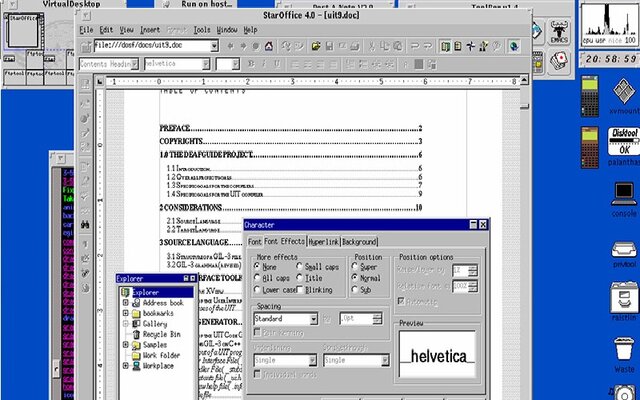Image resolution: width=640 pixels, height=400 pixels.
Task: Click the Home icon in StarOffice toolbar
Action: pyautogui.click(x=269, y=46)
